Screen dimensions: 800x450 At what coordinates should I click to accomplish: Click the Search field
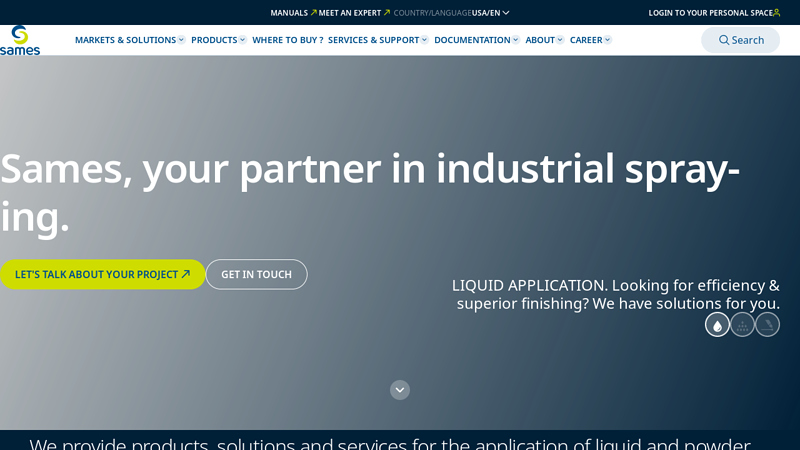click(741, 40)
